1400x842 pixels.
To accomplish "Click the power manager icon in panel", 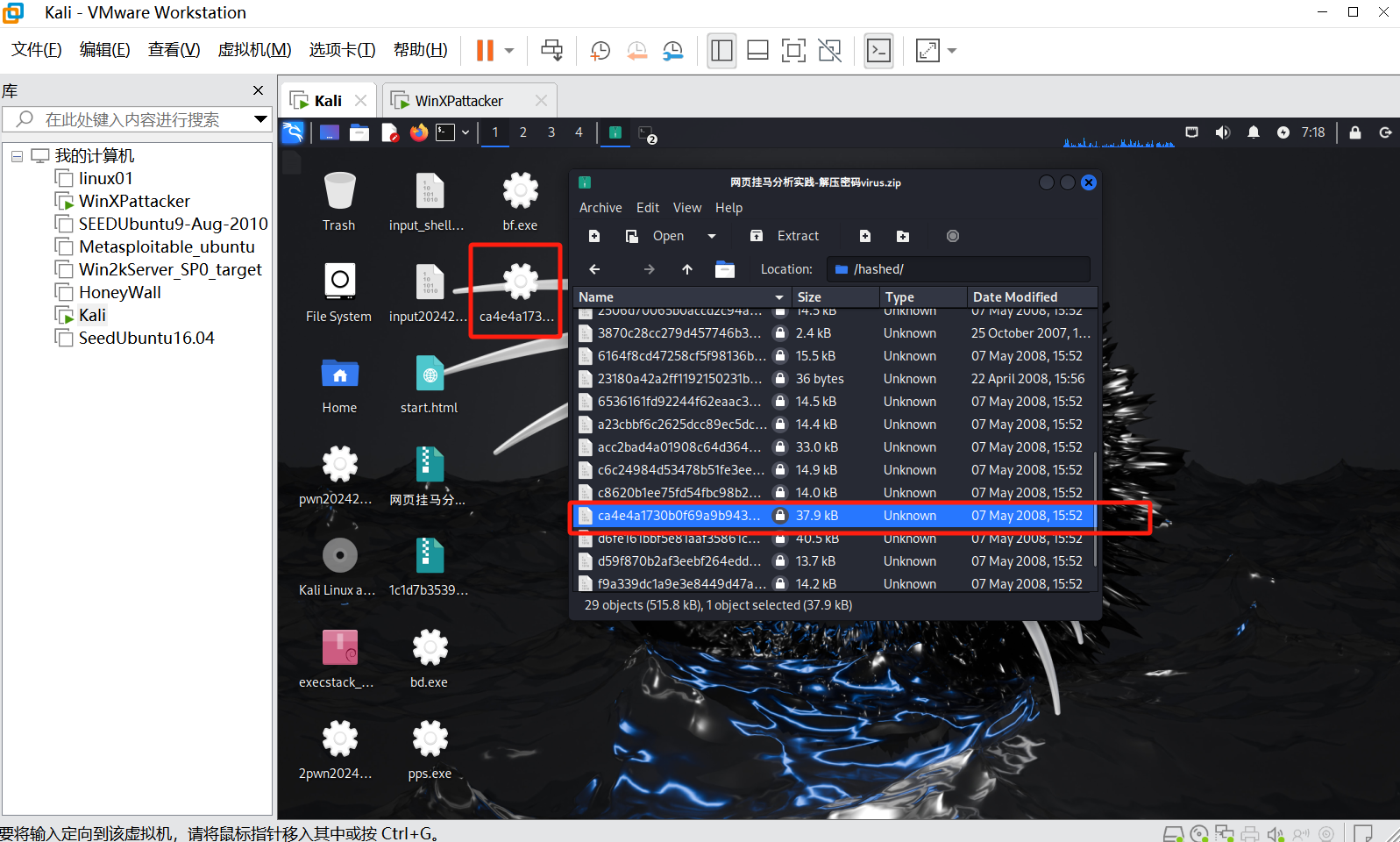I will point(1283,132).
